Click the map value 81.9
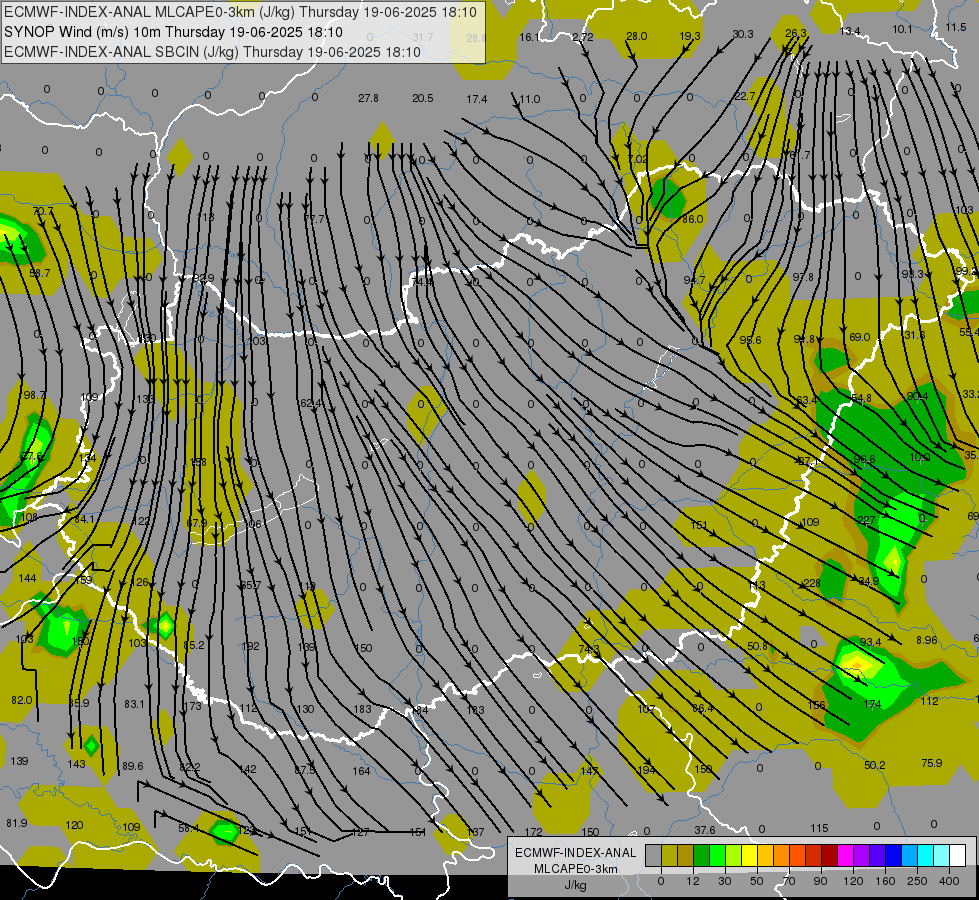 [17, 823]
